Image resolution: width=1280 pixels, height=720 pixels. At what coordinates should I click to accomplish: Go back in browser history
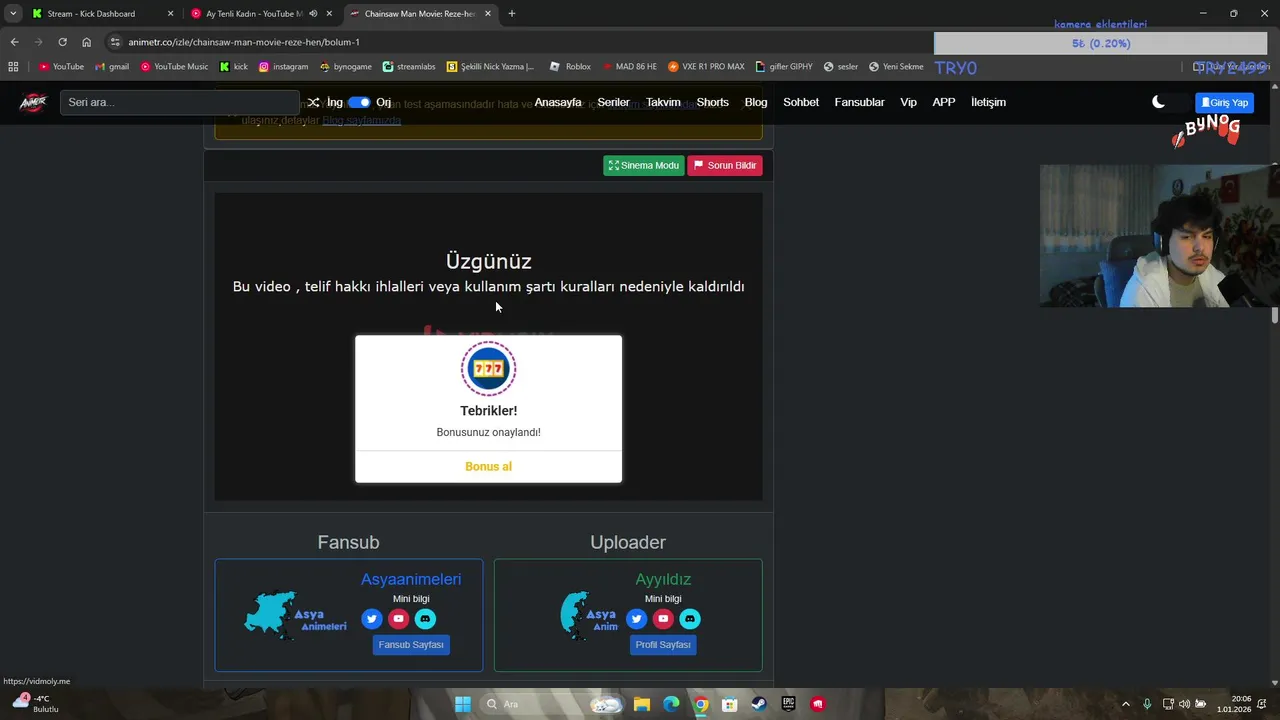click(14, 42)
